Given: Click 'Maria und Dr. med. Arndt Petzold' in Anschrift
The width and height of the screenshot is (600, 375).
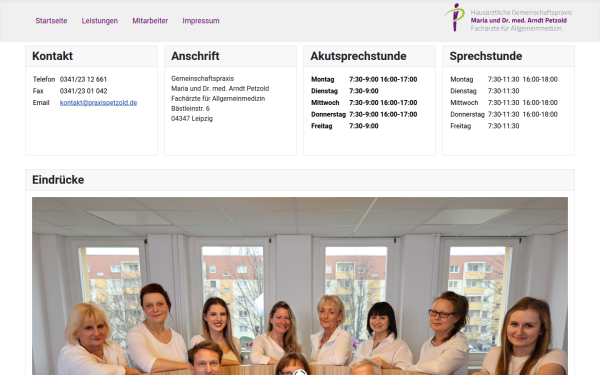Looking at the screenshot, I should 220,89.
